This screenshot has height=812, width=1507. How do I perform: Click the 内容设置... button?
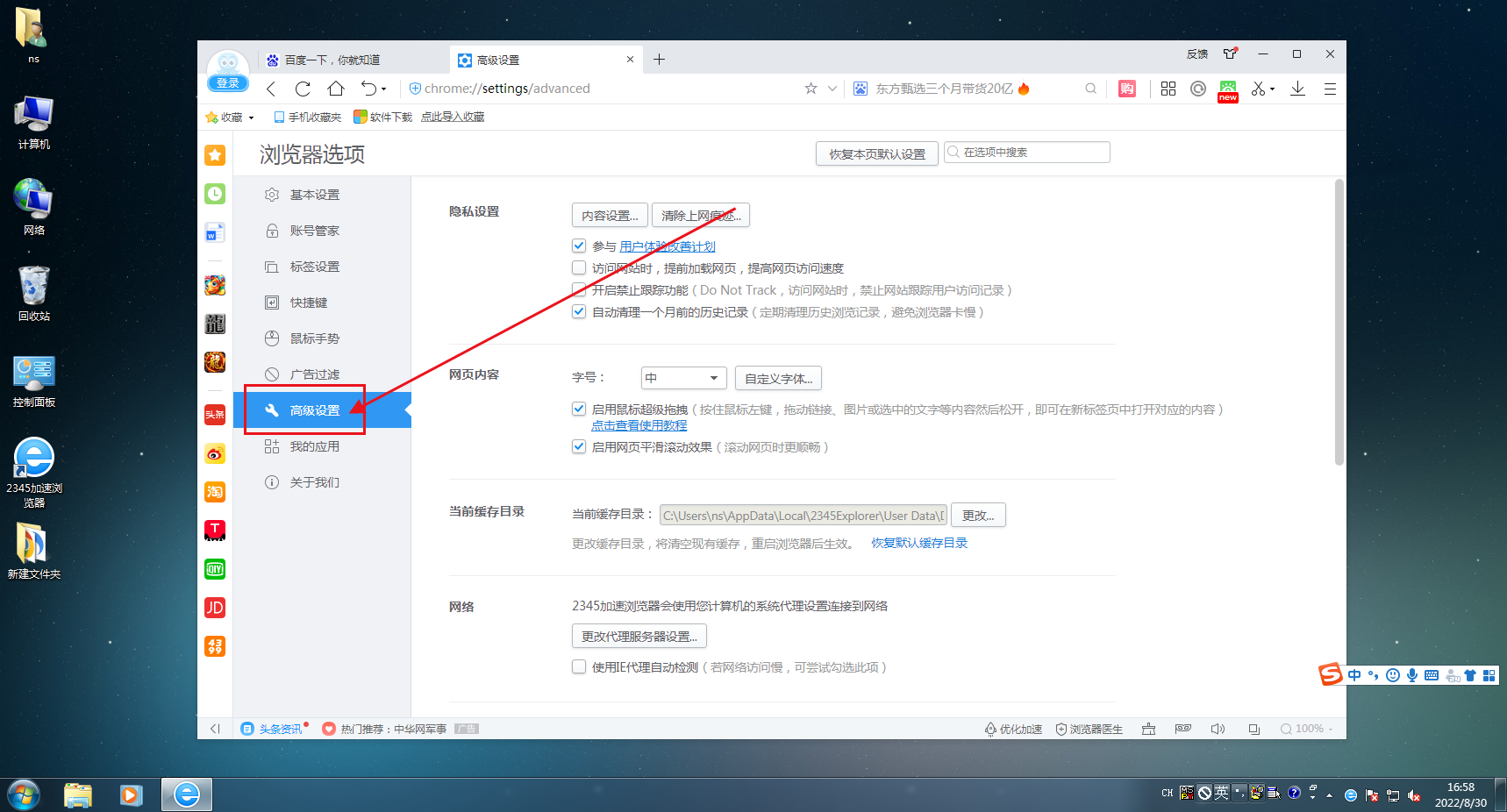[x=610, y=215]
